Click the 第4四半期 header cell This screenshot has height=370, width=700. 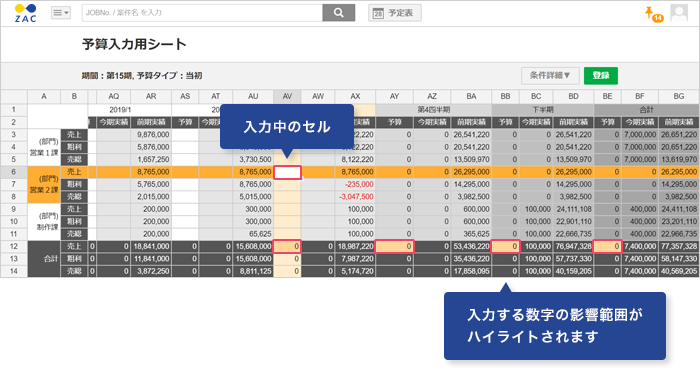(x=433, y=109)
